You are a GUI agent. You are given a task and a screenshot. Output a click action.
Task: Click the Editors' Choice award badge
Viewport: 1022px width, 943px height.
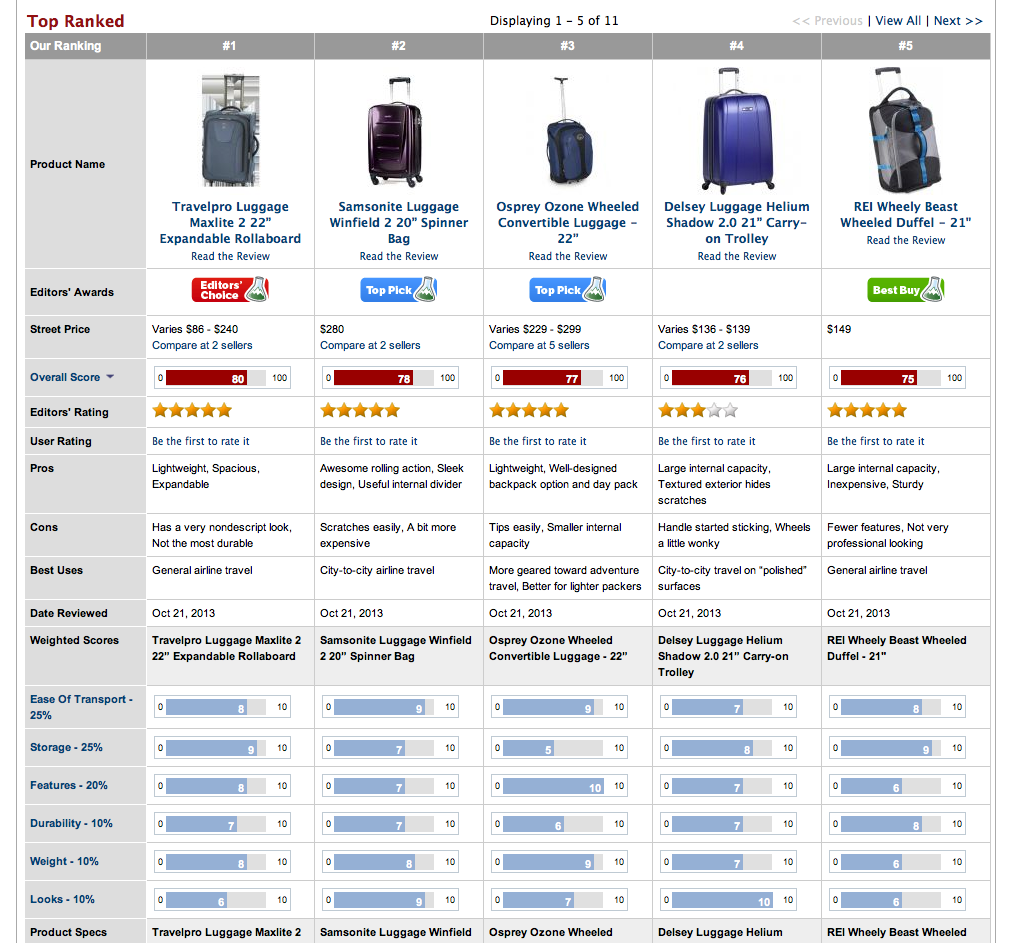[229, 290]
